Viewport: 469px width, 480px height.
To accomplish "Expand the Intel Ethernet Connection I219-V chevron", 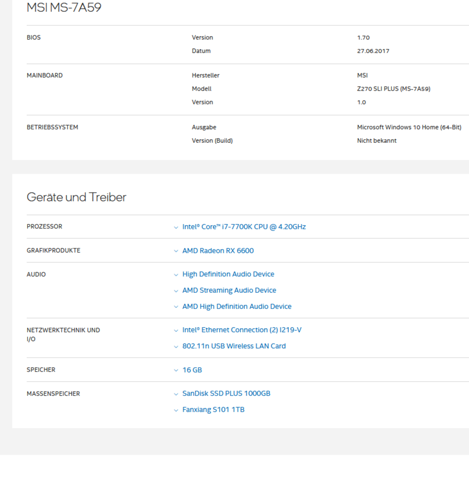I will (x=176, y=330).
